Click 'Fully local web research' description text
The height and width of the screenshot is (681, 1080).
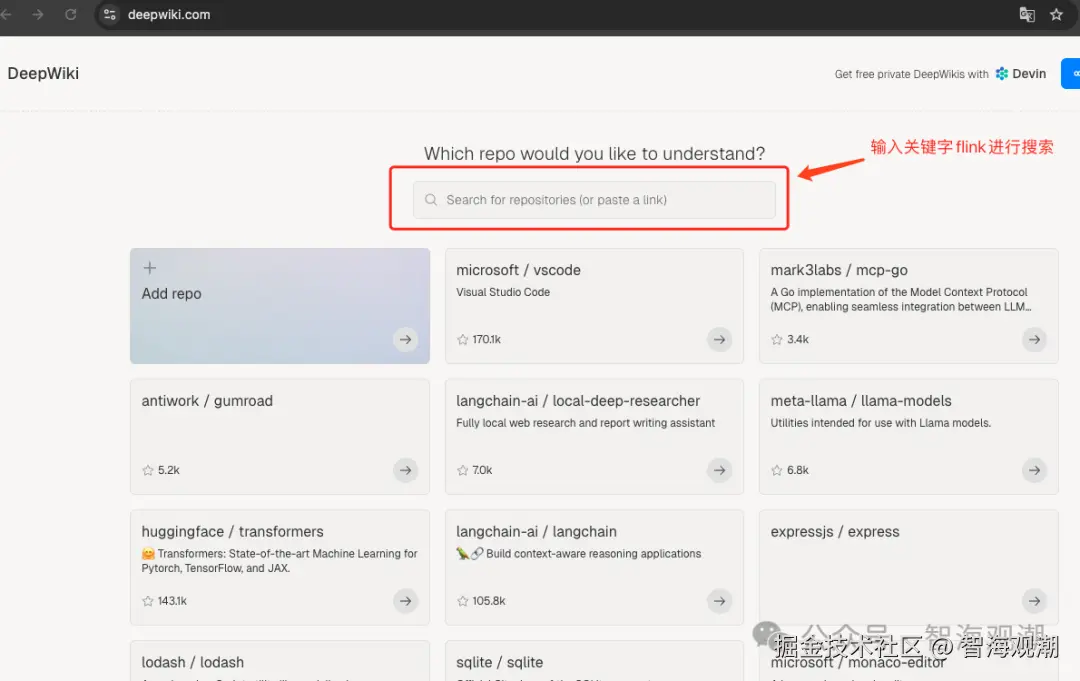(585, 423)
